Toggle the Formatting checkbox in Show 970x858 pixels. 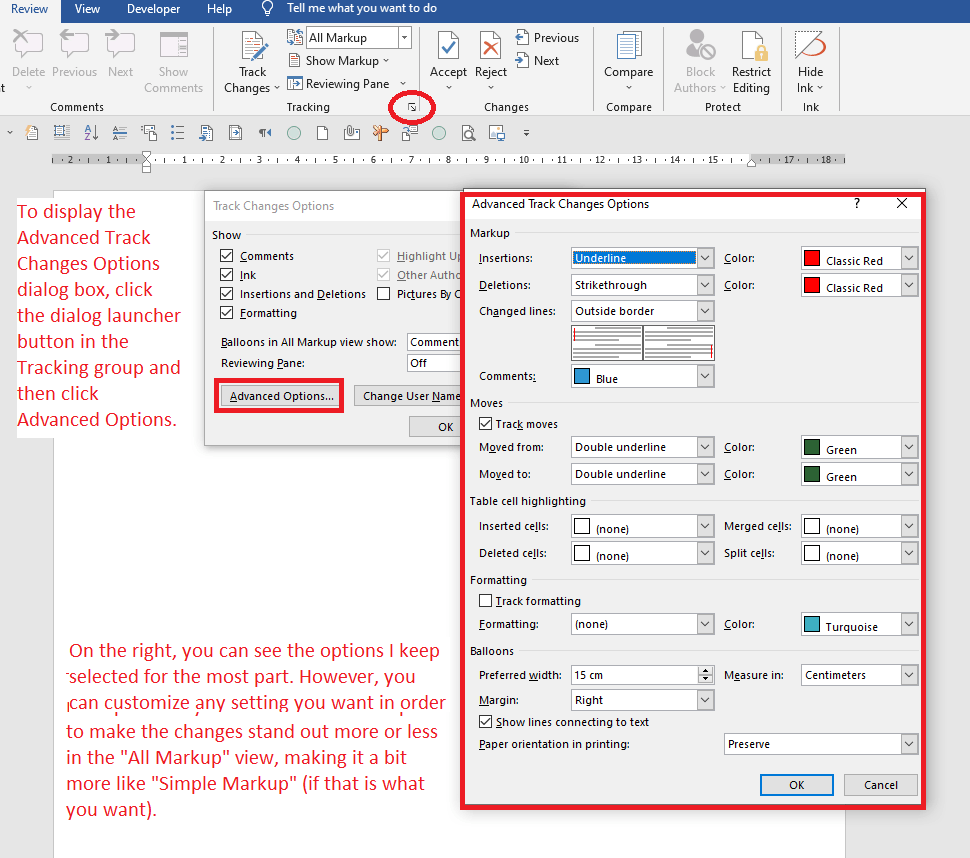click(226, 313)
